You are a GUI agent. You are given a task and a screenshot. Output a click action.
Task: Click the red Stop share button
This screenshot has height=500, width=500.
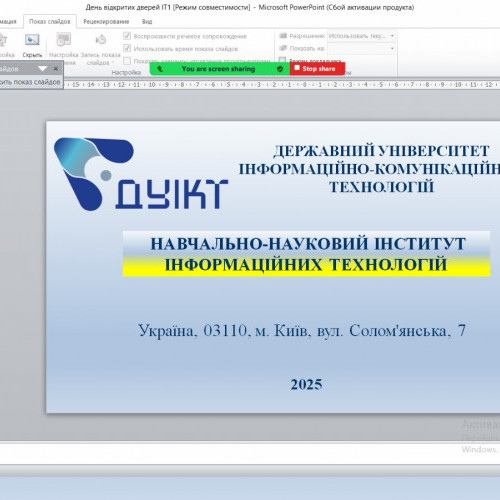317,69
